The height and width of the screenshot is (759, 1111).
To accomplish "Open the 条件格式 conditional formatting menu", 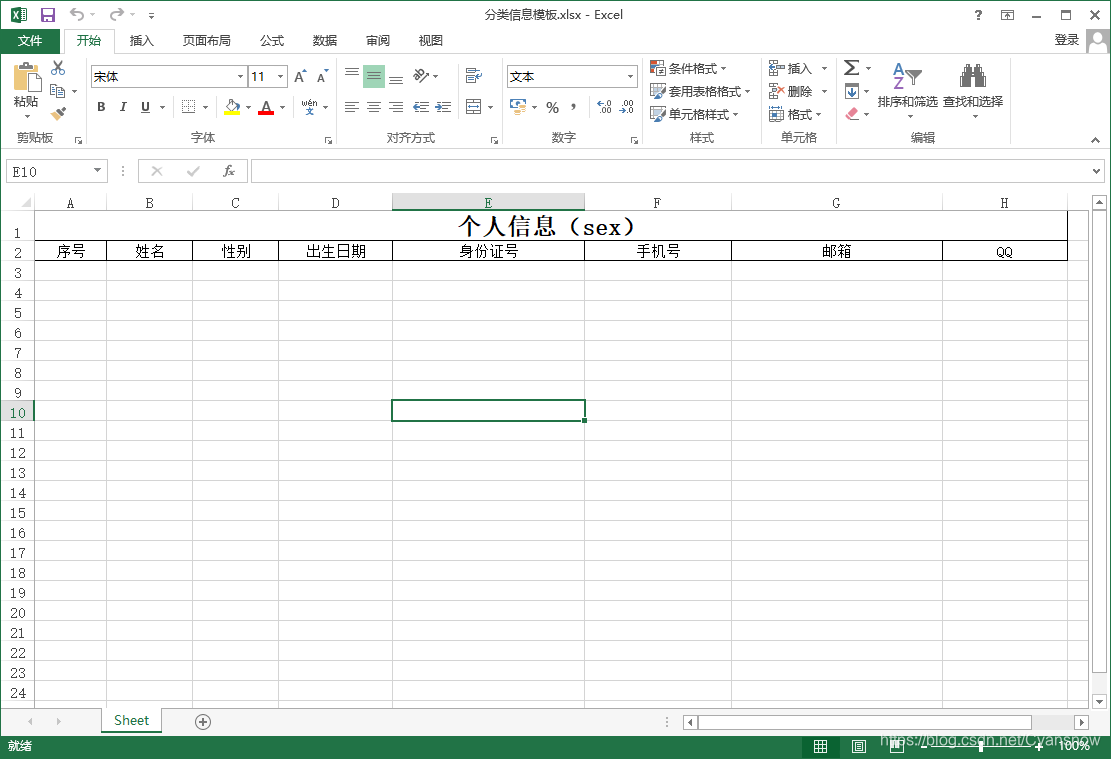I will [688, 69].
